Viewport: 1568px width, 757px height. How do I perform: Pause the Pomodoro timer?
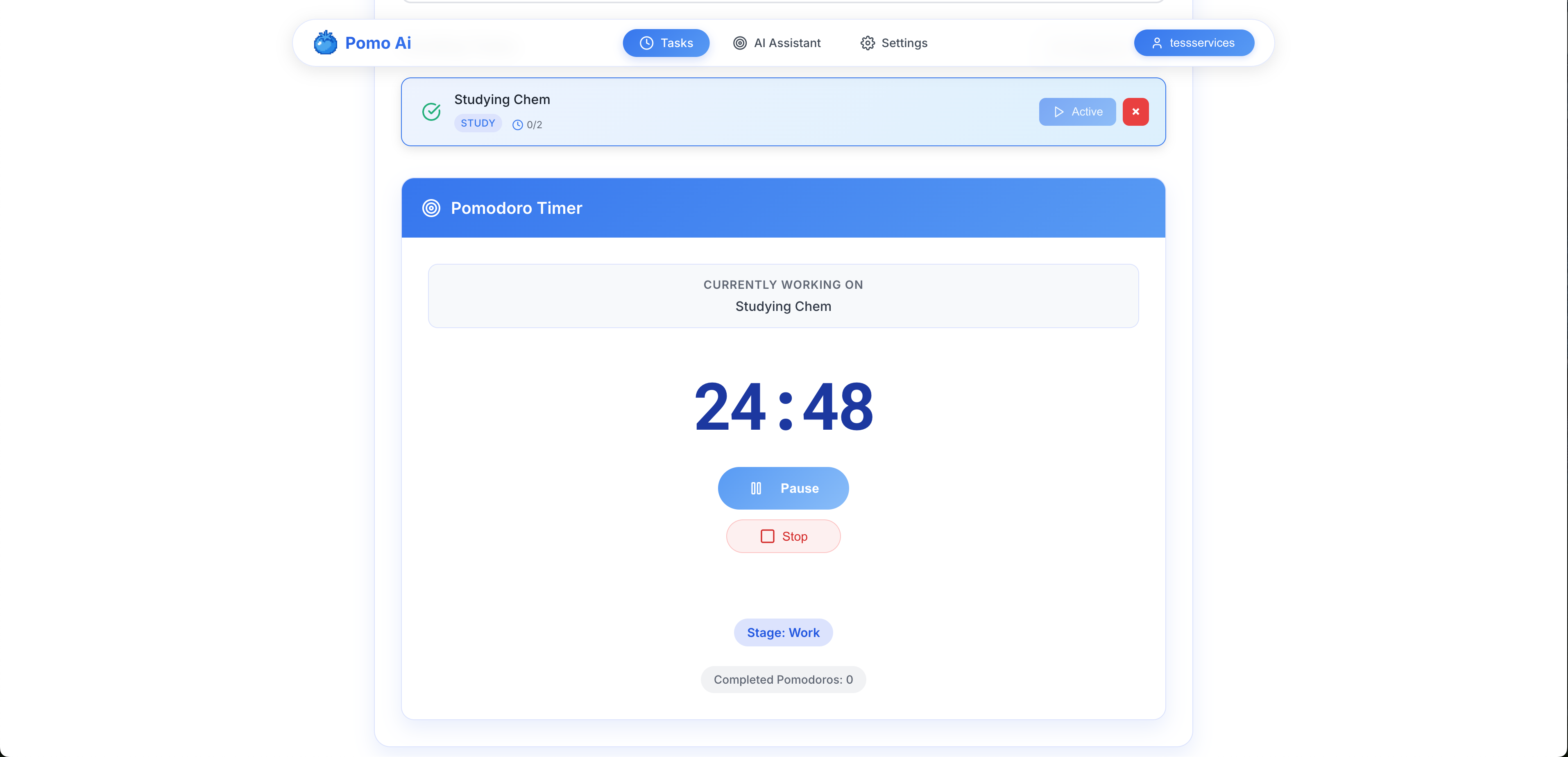coord(783,488)
